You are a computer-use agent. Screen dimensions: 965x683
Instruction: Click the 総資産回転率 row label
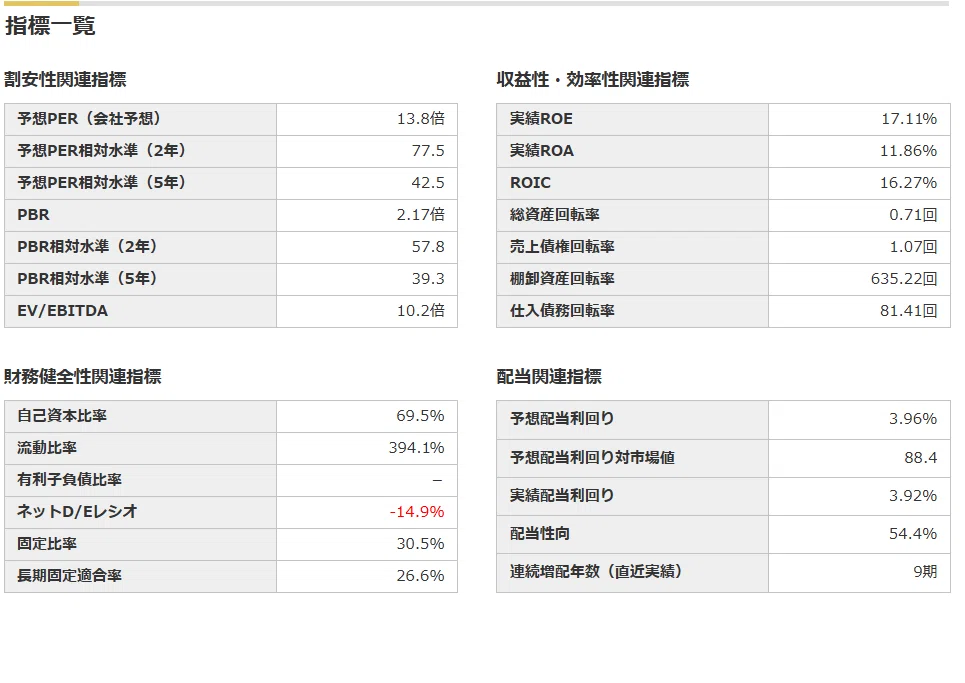click(555, 215)
